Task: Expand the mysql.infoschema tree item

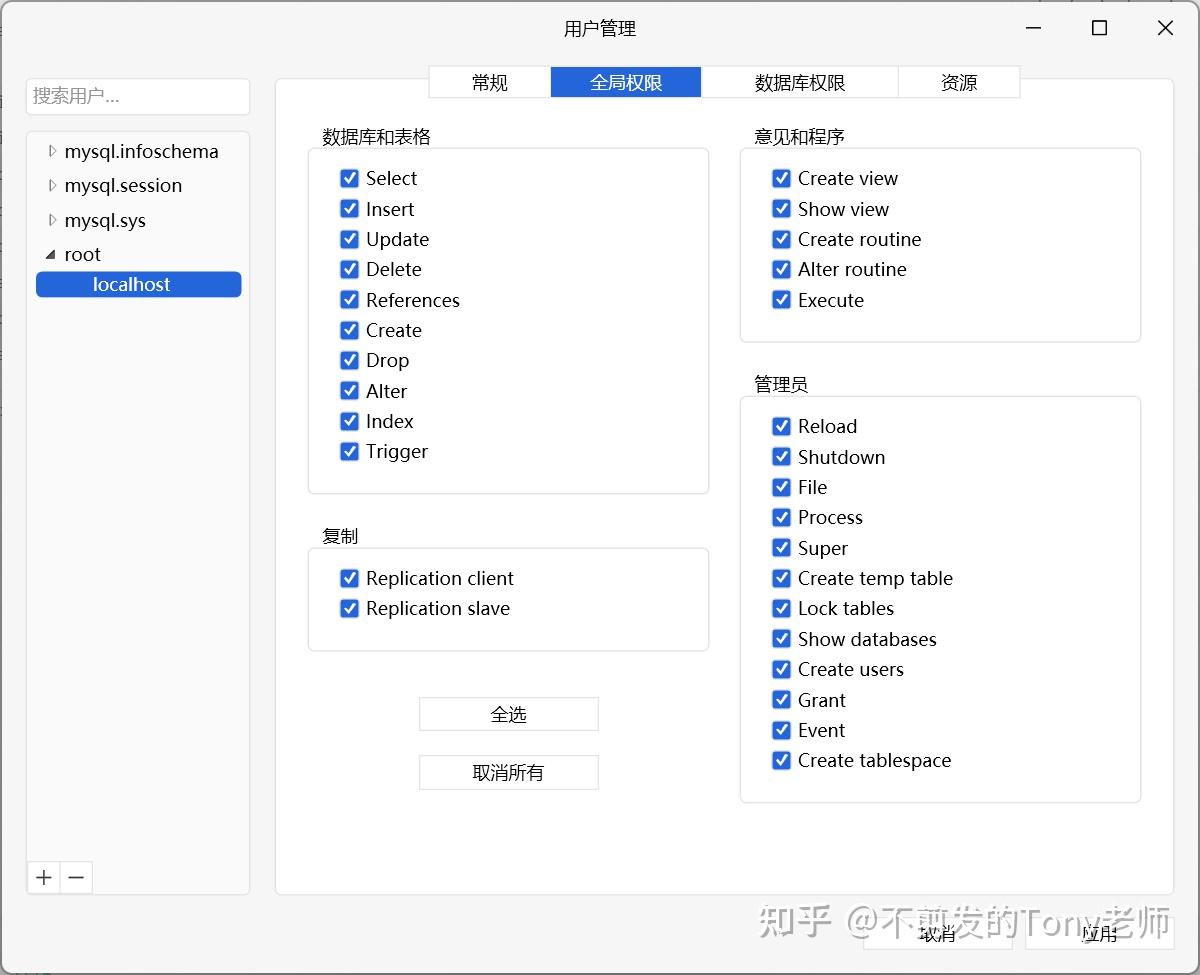Action: [x=52, y=151]
